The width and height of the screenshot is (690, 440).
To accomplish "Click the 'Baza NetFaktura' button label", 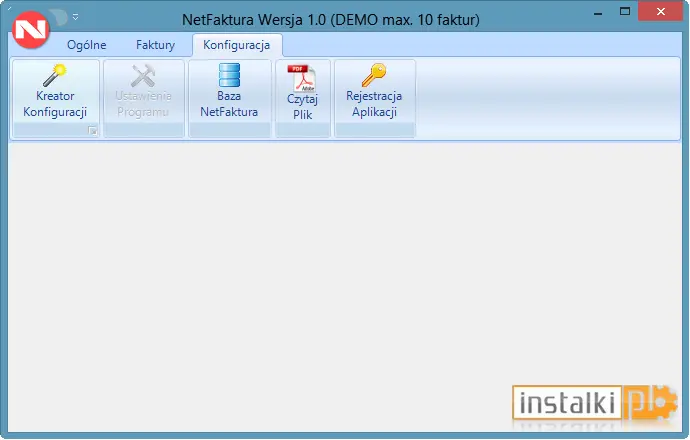I will (229, 104).
